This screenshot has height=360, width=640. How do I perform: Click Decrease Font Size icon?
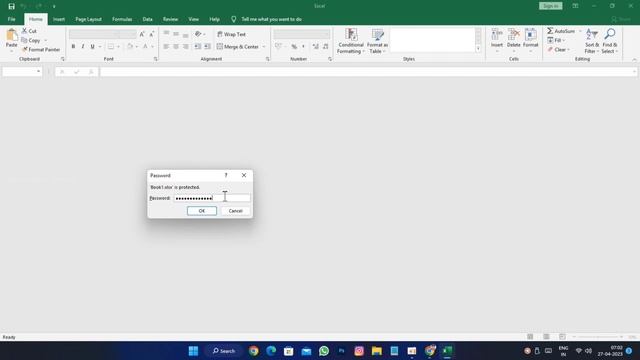151,34
